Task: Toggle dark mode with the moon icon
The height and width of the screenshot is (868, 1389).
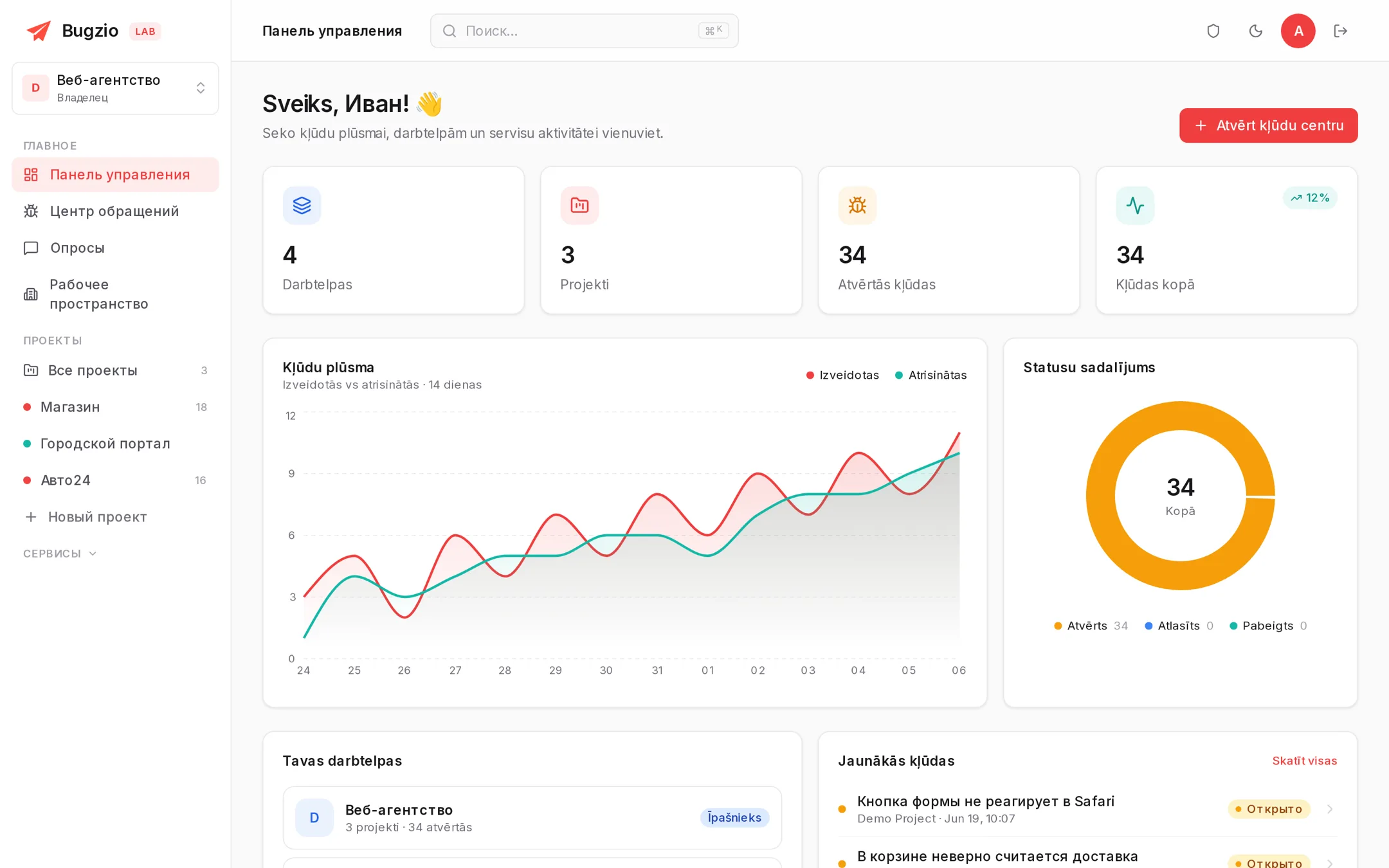Action: coord(1255,31)
